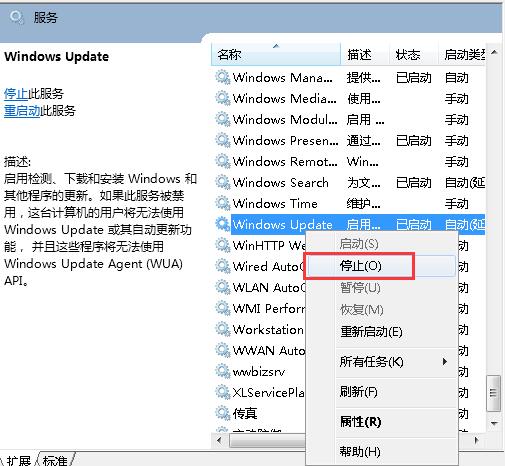Select the 传真 service name

pyautogui.click(x=245, y=413)
